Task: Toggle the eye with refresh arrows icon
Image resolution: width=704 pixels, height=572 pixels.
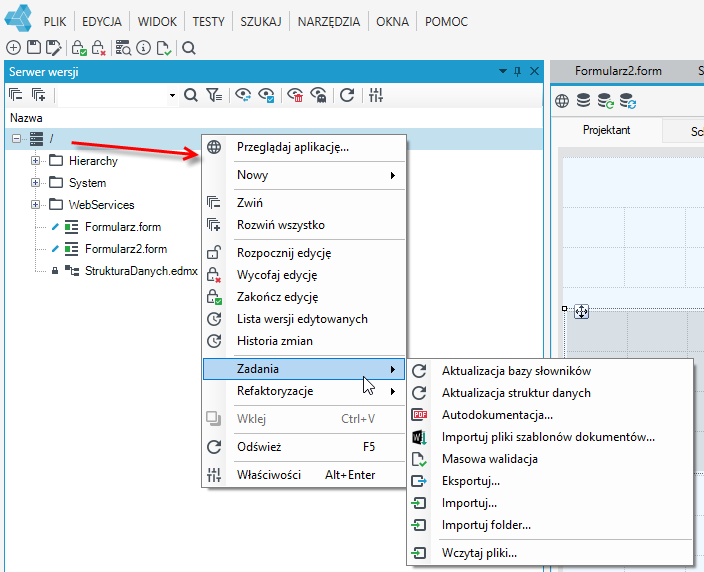Action: coord(243,95)
